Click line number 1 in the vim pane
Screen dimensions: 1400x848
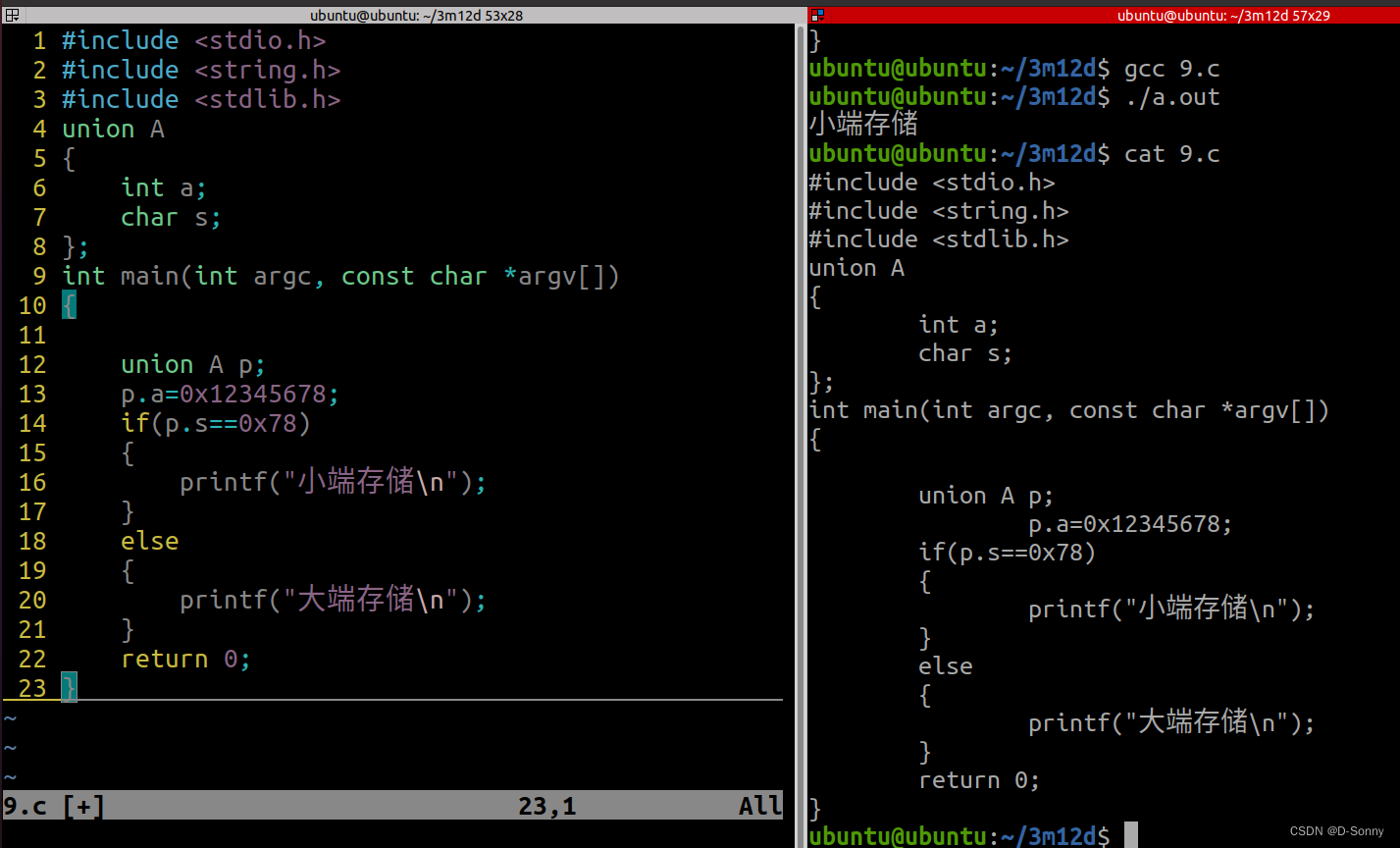click(39, 41)
